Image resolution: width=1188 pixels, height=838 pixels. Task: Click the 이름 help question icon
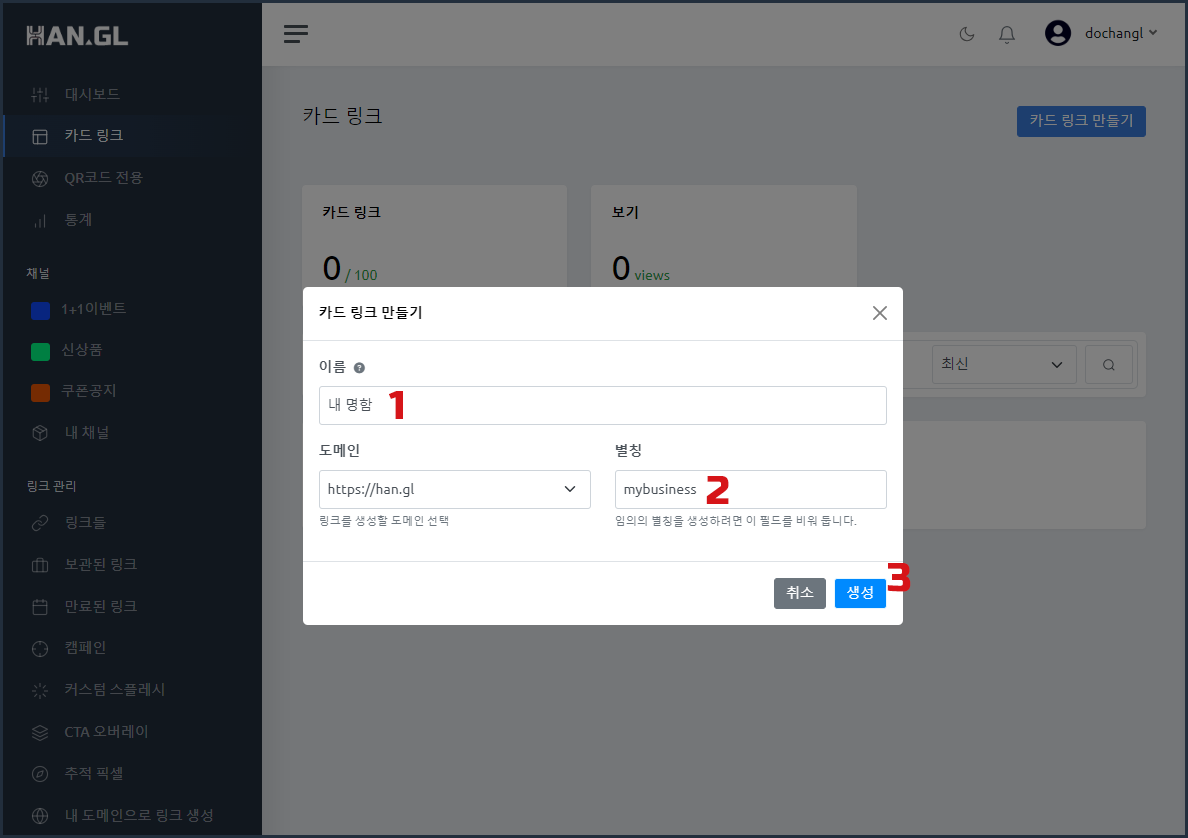359,367
